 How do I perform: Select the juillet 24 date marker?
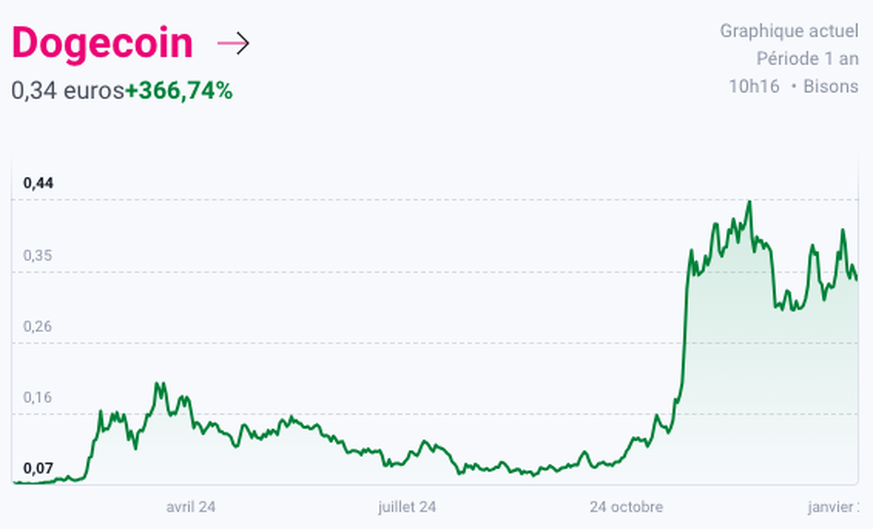pyautogui.click(x=407, y=507)
